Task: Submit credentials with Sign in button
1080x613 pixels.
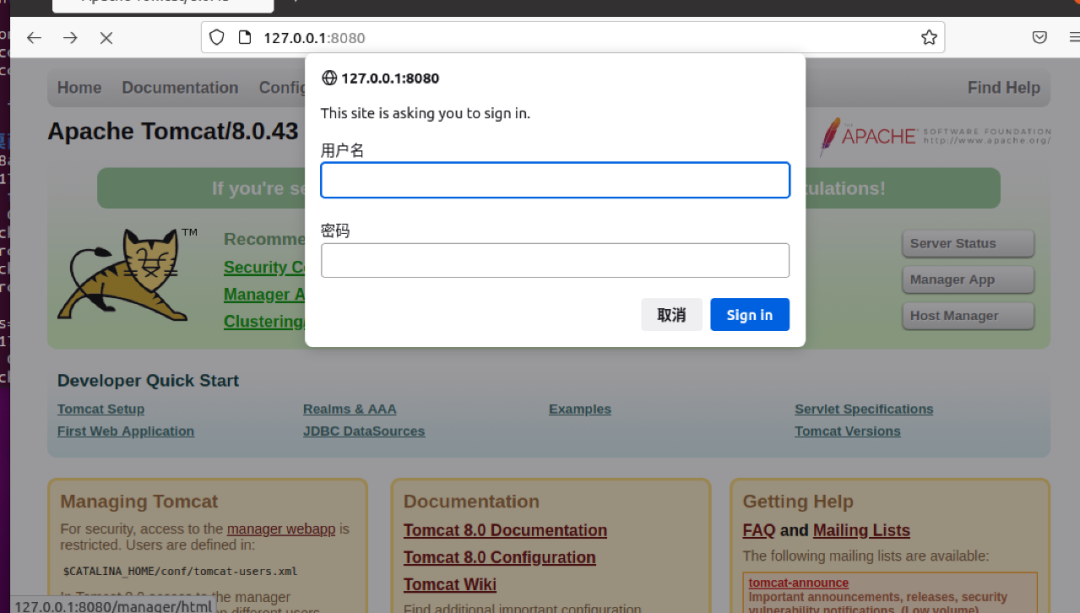Action: point(749,315)
